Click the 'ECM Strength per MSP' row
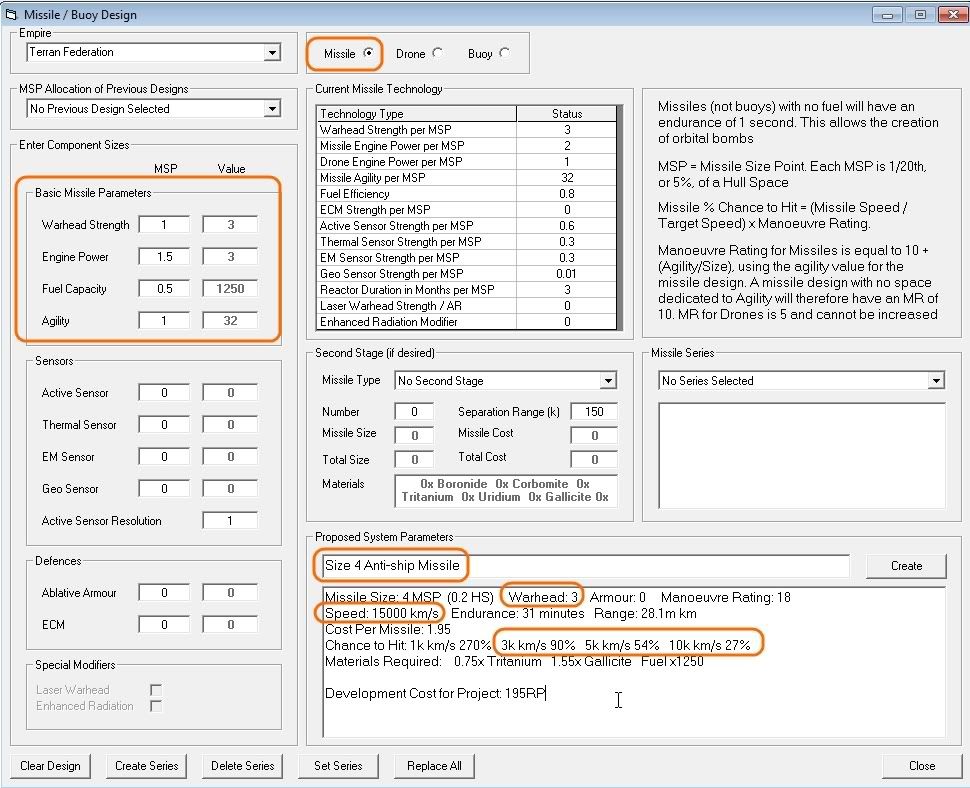Image resolution: width=970 pixels, height=788 pixels. click(x=467, y=210)
